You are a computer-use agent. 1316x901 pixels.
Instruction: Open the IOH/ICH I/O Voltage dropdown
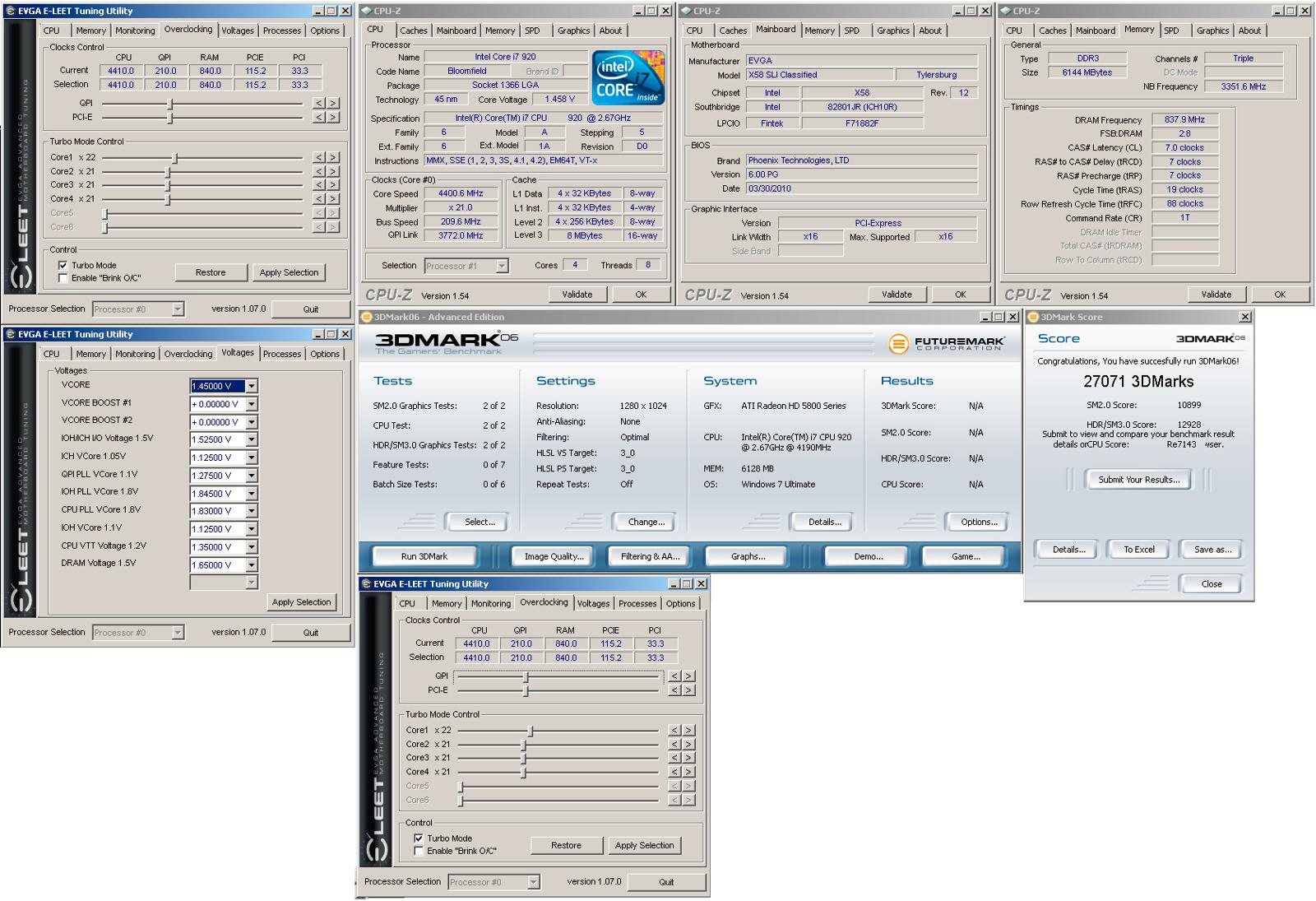[252, 439]
